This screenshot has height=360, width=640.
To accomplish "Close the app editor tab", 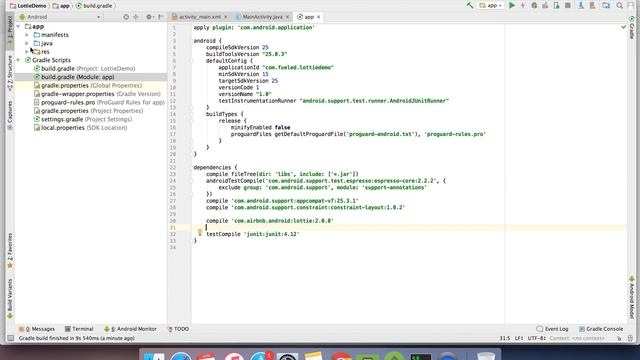I will pyautogui.click(x=319, y=17).
